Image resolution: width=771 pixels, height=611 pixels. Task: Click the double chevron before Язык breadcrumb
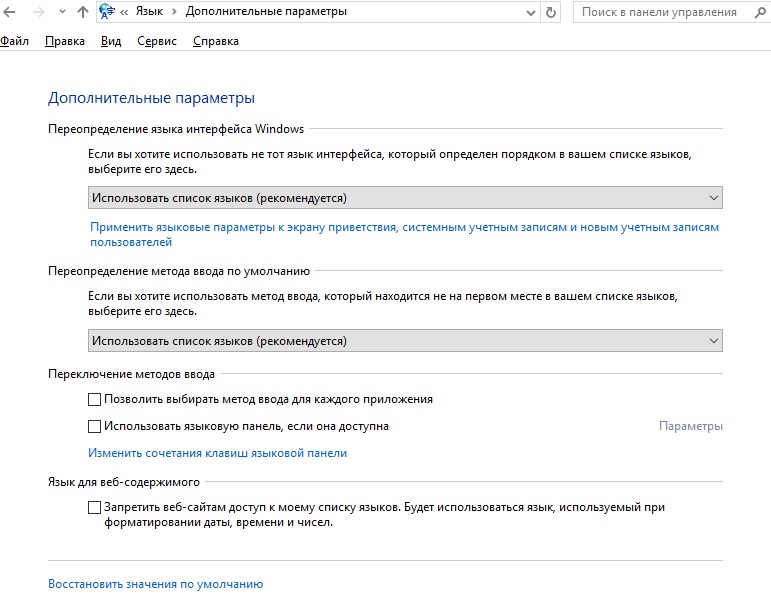(126, 13)
